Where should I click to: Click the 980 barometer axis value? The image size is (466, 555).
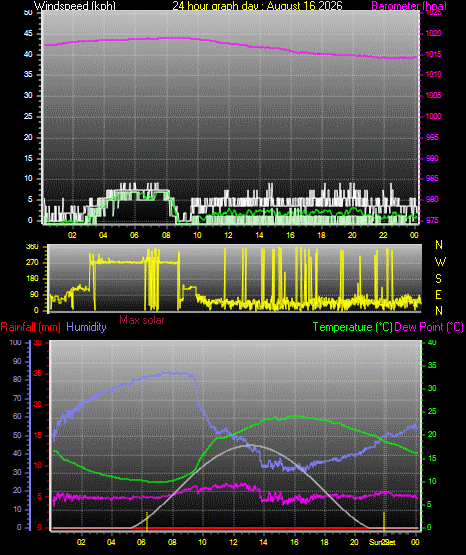pyautogui.click(x=432, y=199)
